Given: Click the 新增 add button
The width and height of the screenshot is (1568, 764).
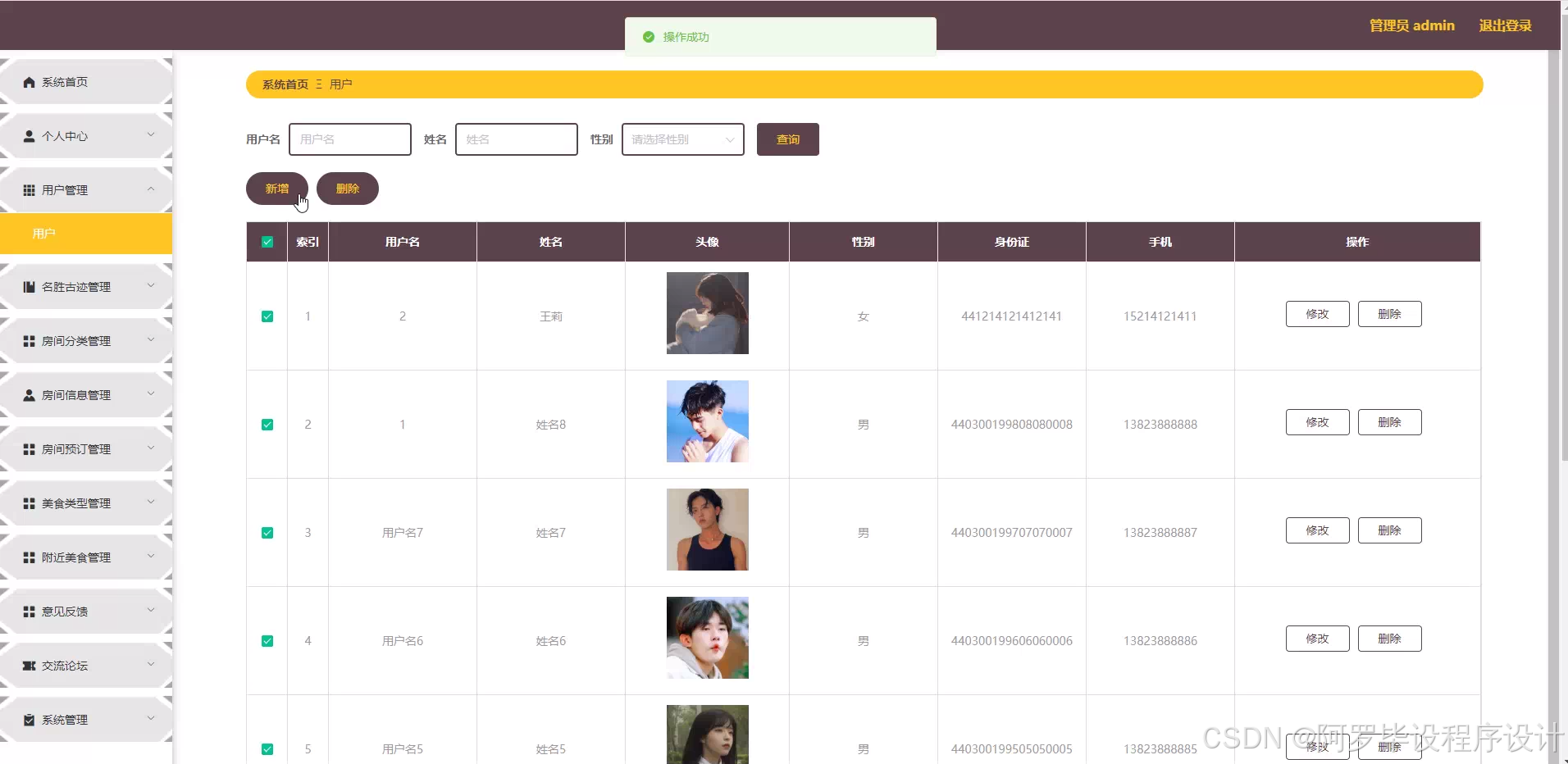Looking at the screenshot, I should click(x=277, y=189).
